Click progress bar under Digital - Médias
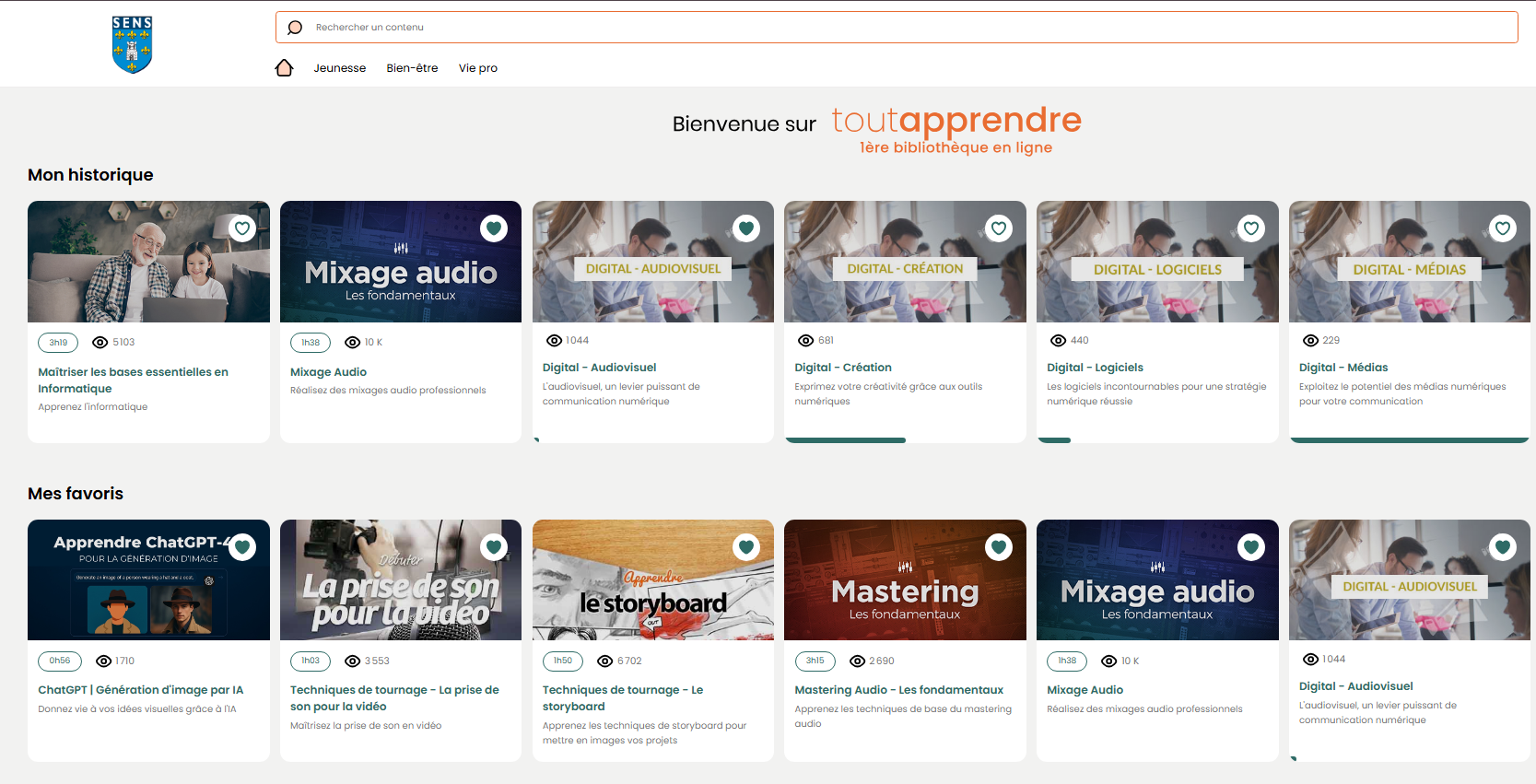The width and height of the screenshot is (1536, 784). click(1410, 440)
